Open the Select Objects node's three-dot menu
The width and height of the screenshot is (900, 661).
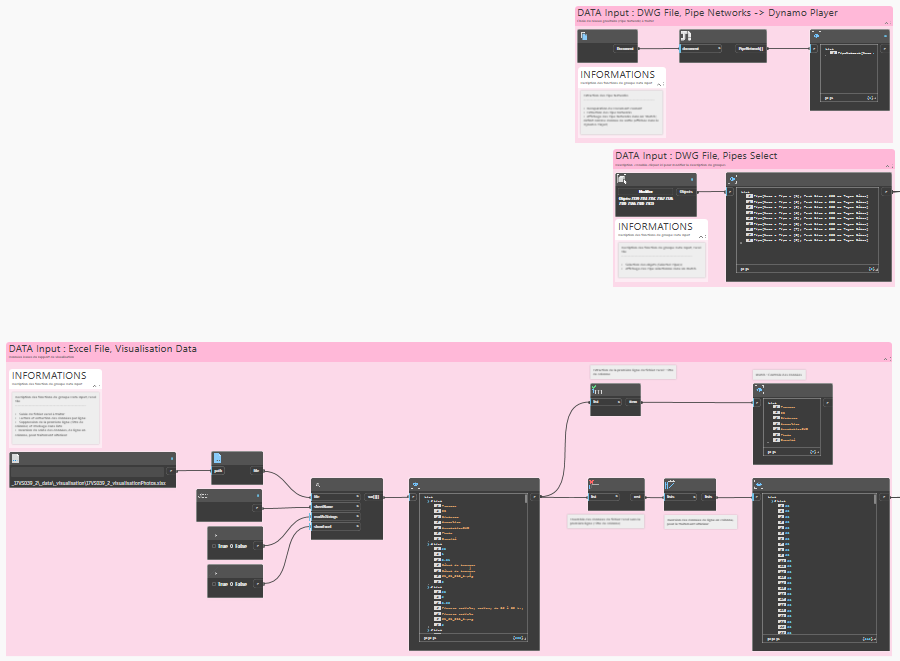point(692,180)
